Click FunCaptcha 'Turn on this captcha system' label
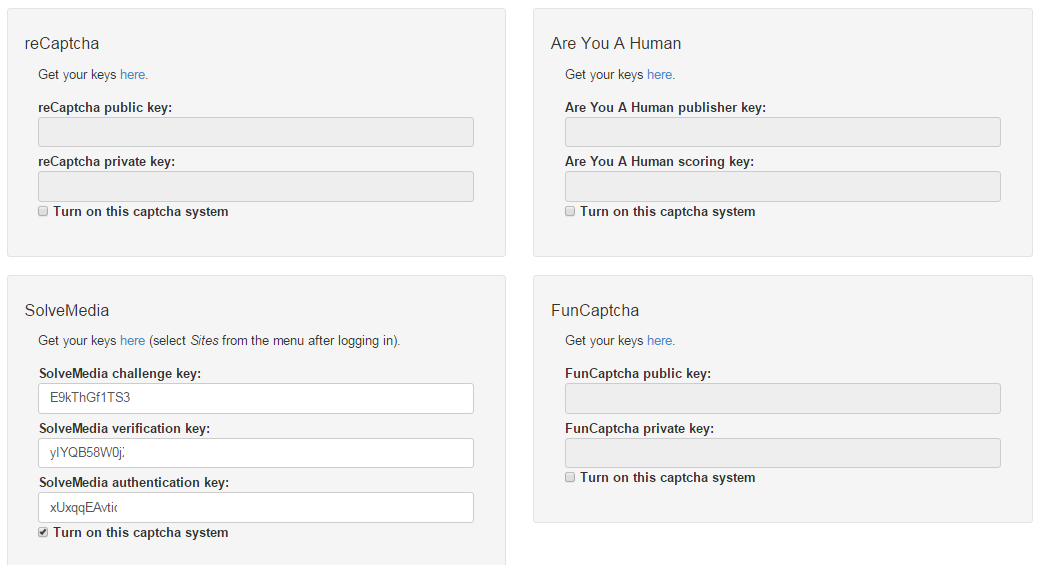Image resolution: width=1043 pixels, height=565 pixels. coord(667,478)
